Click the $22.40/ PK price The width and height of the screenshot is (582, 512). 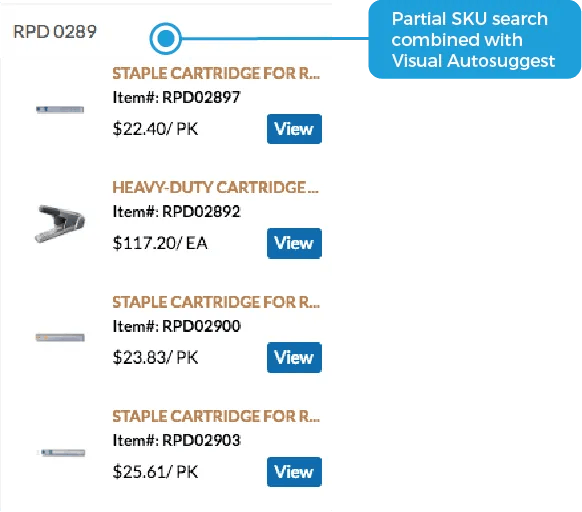point(155,129)
